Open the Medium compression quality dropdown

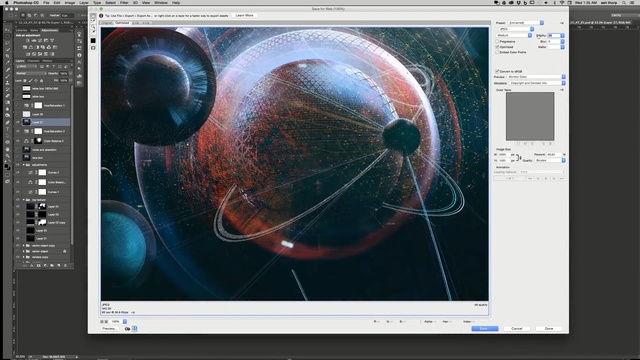(x=514, y=36)
